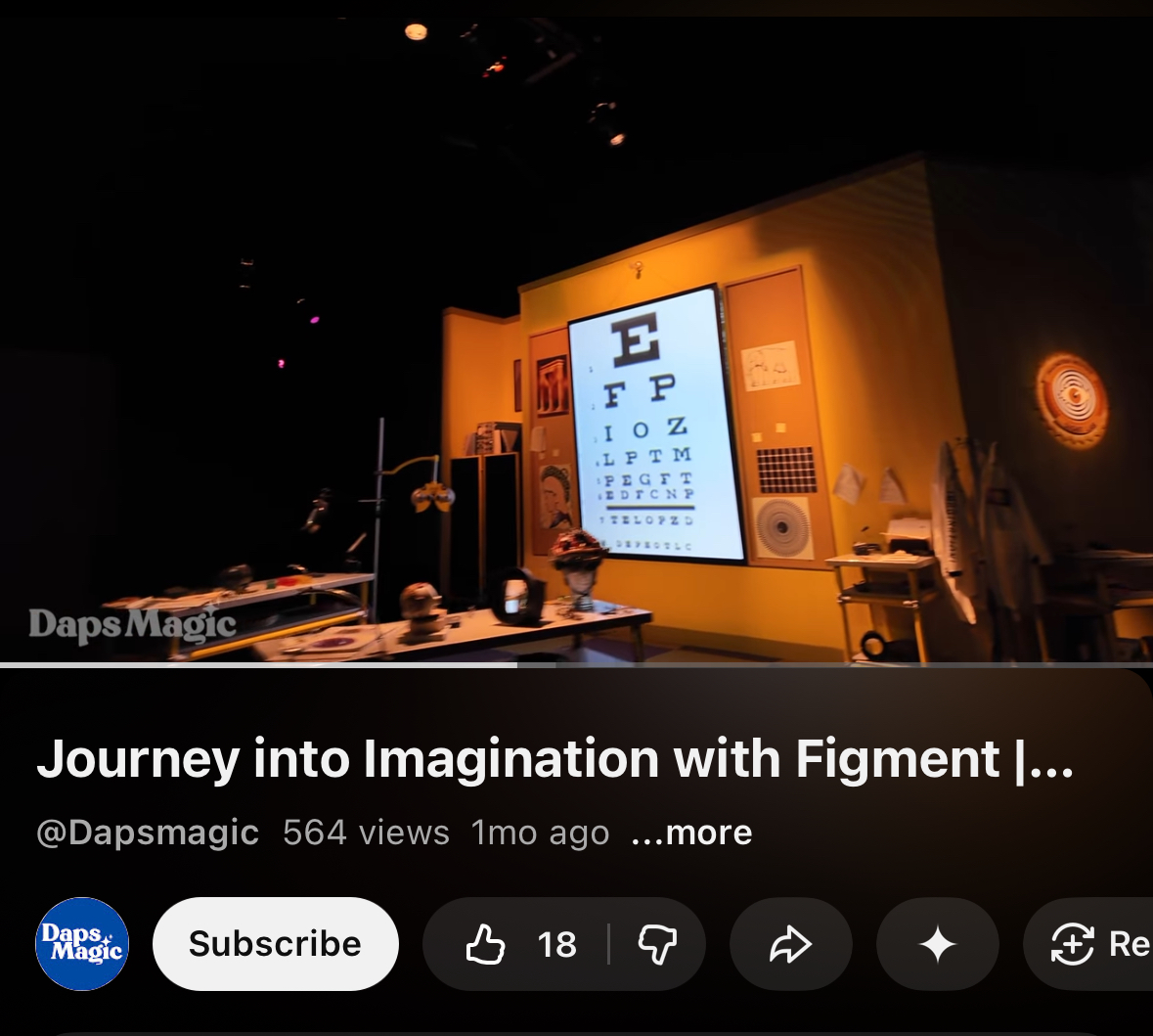The image size is (1153, 1036).
Task: Expand the description with …more
Action: [692, 833]
